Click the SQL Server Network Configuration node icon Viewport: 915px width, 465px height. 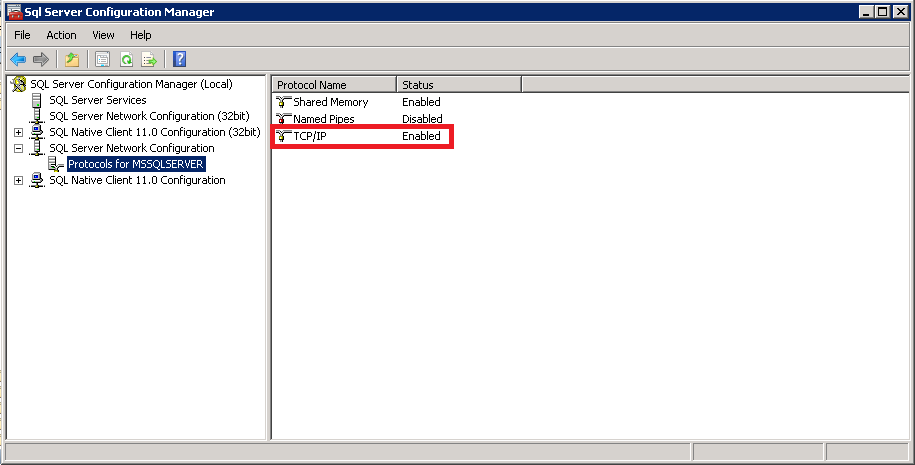pos(37,148)
